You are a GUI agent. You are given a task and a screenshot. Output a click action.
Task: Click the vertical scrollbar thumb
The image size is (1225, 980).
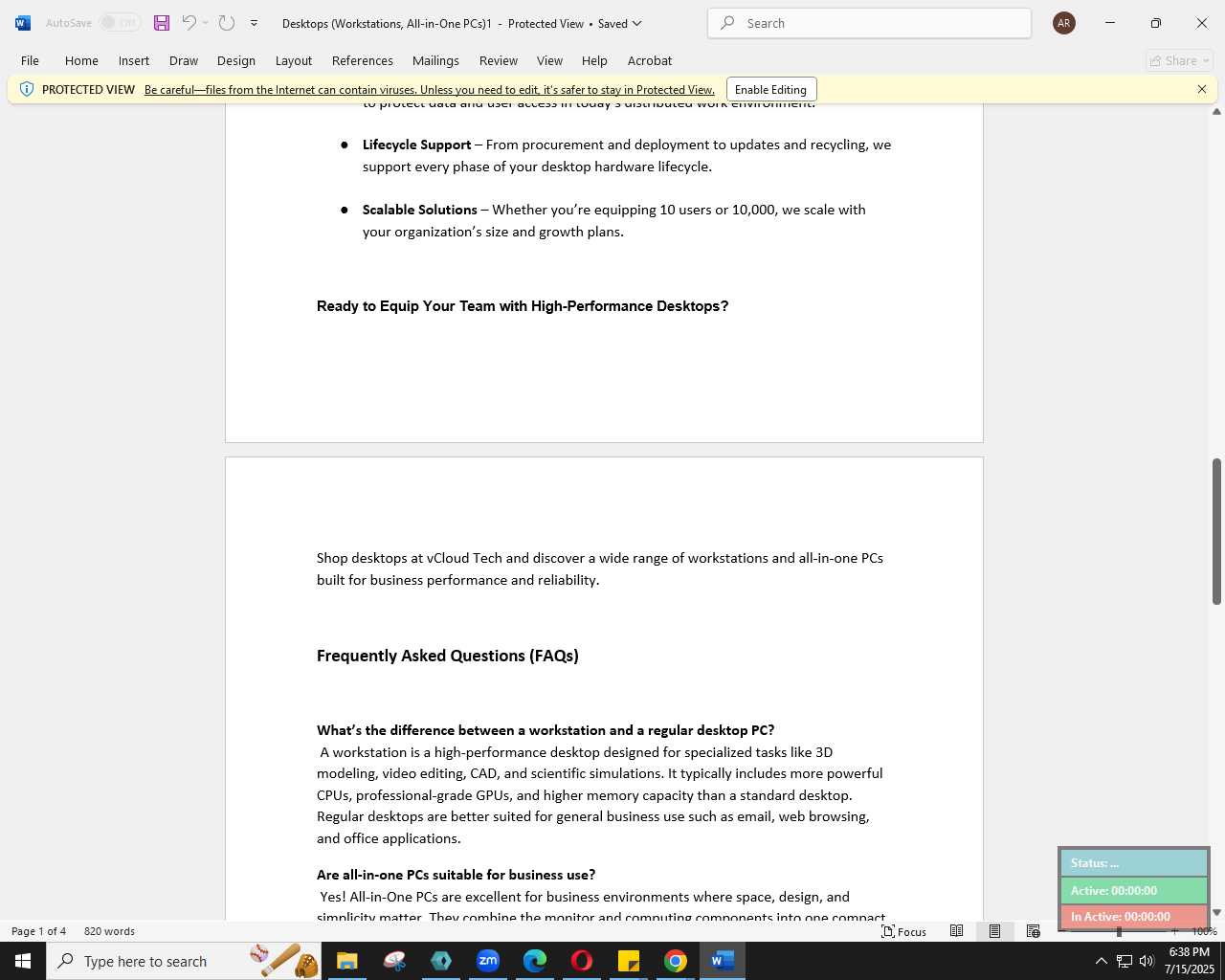pos(1217,531)
